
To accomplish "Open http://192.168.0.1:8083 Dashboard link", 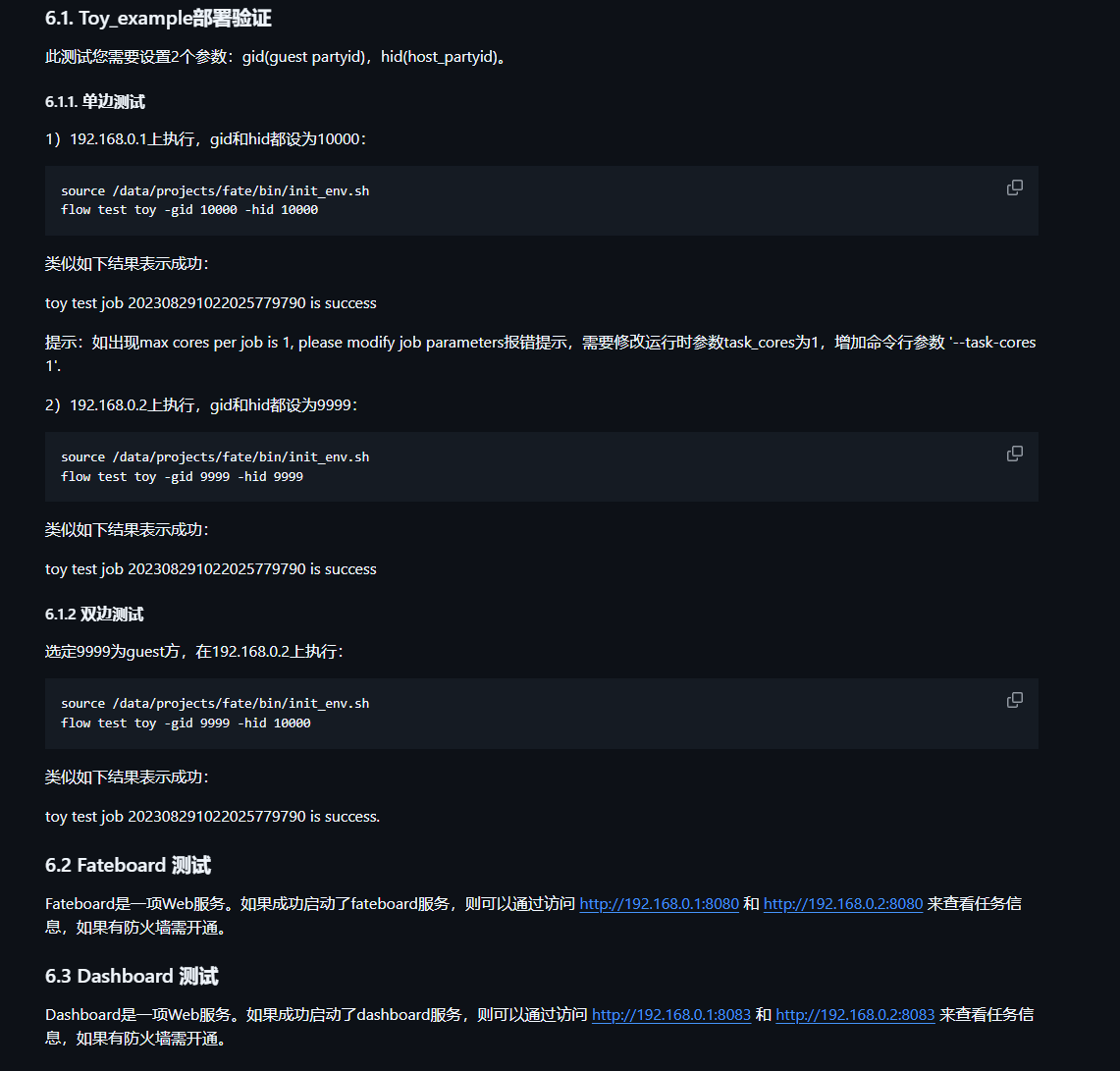I will [670, 1015].
